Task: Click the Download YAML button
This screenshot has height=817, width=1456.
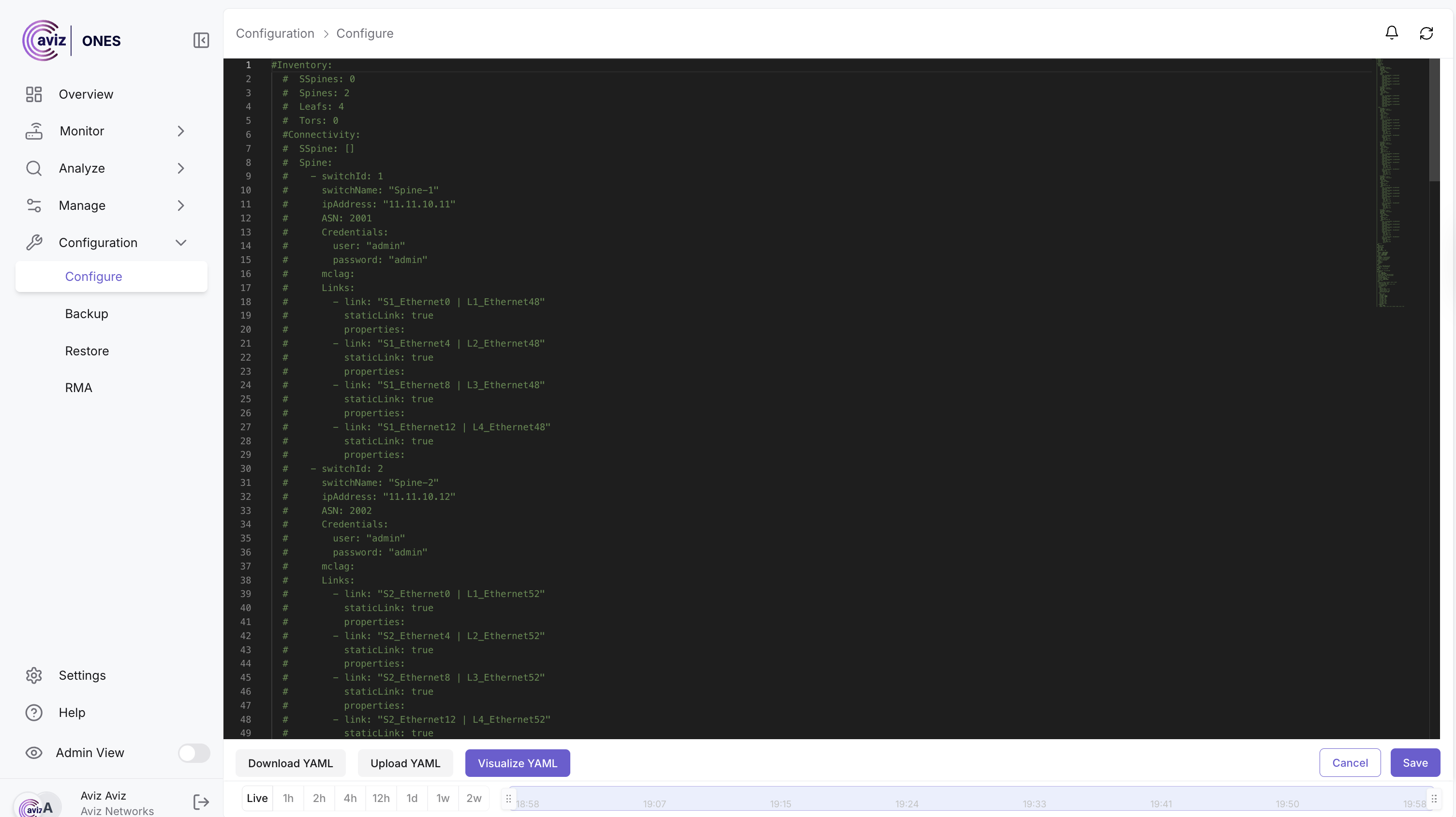Action: (290, 763)
